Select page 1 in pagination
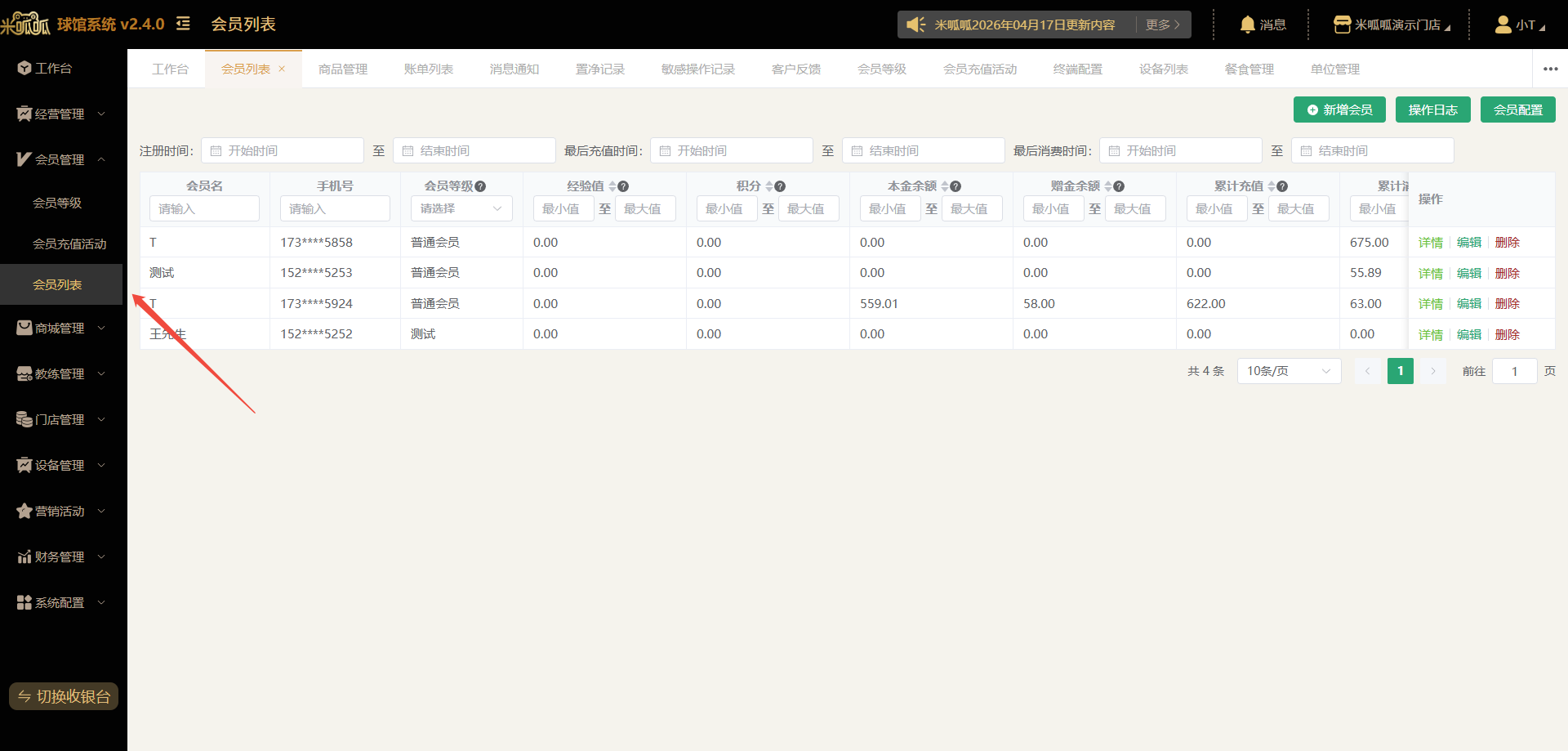The image size is (1568, 751). 1400,371
